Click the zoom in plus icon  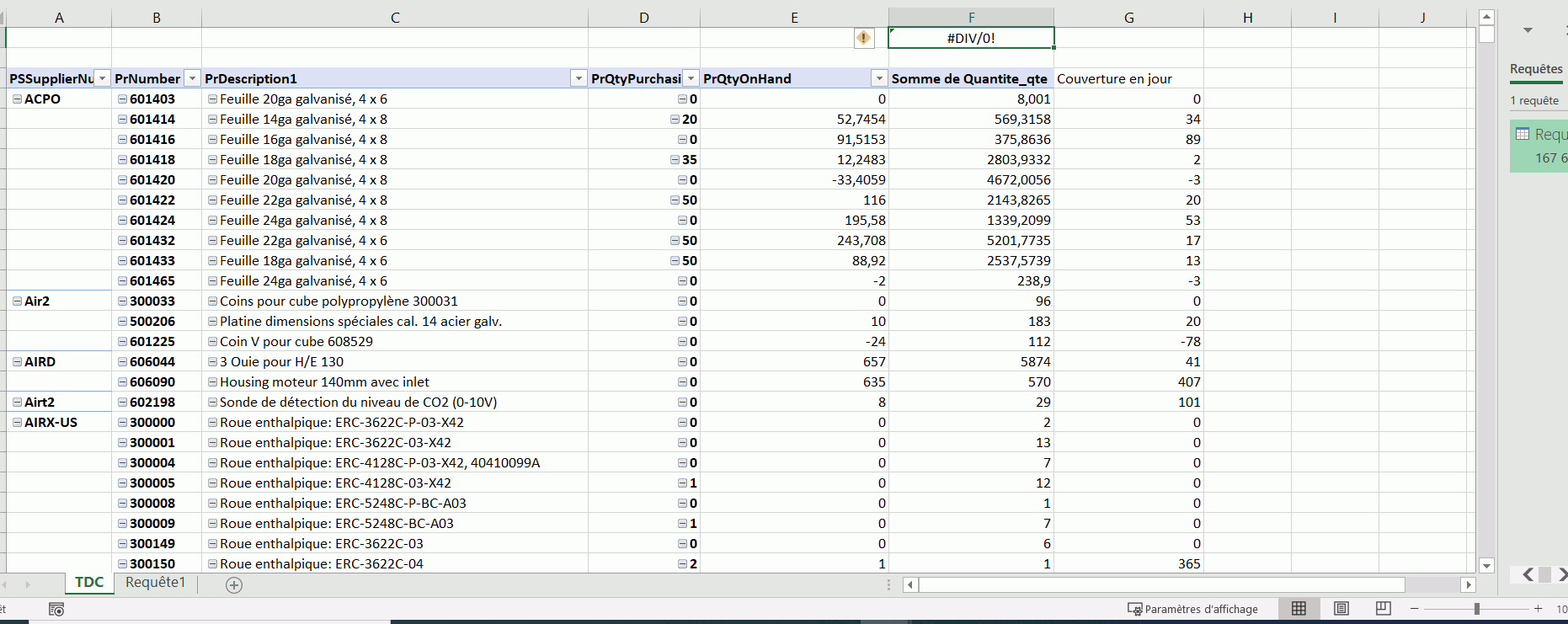coord(1538,609)
